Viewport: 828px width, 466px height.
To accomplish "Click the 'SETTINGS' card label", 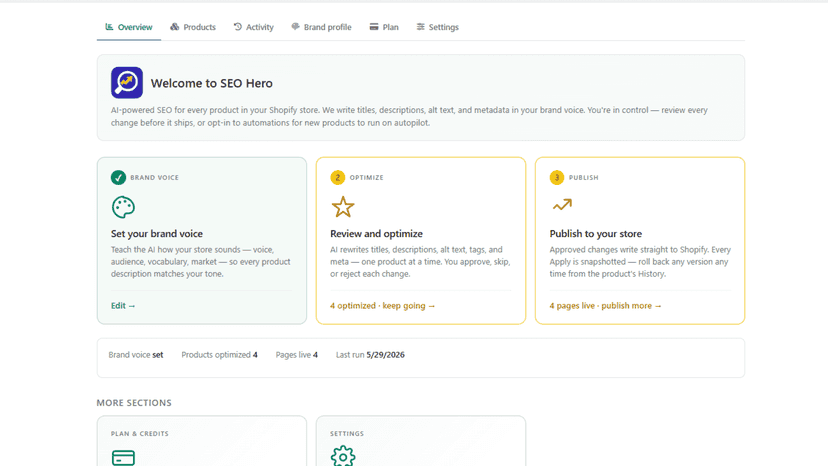I will click(347, 433).
